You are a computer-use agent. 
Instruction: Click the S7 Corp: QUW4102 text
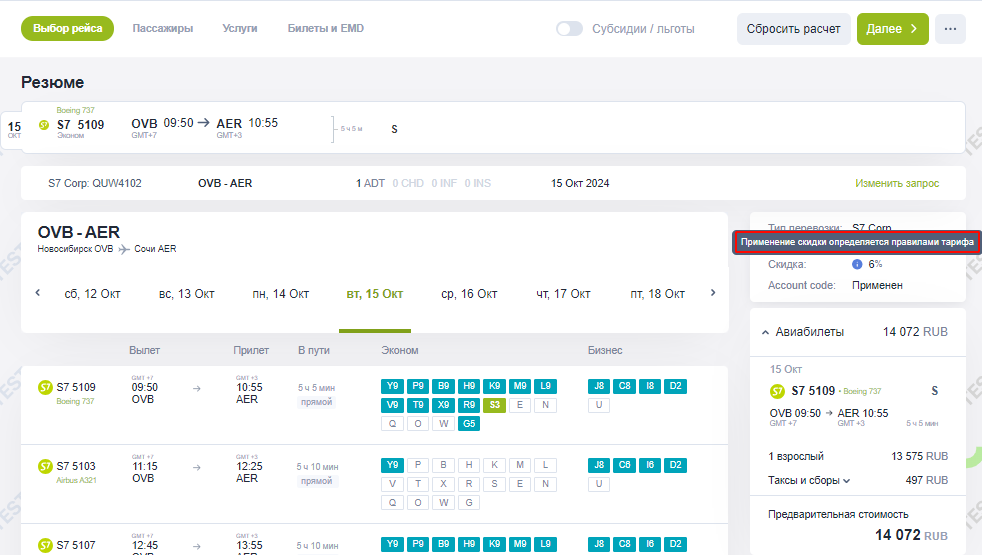[x=95, y=184]
